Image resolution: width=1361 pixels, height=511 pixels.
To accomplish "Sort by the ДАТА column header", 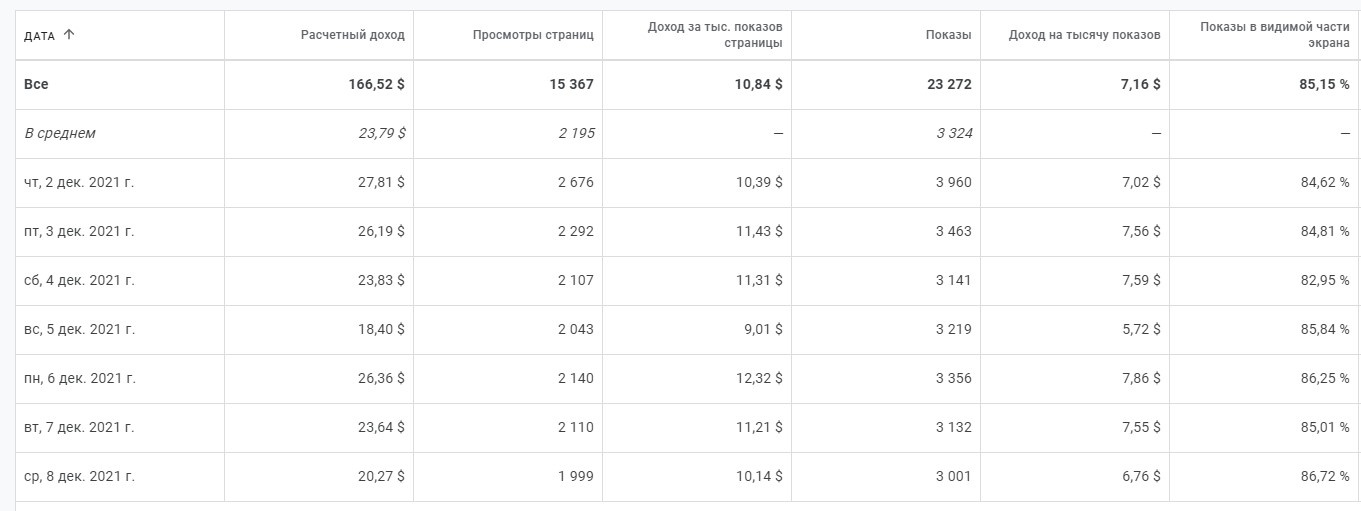I will point(40,35).
